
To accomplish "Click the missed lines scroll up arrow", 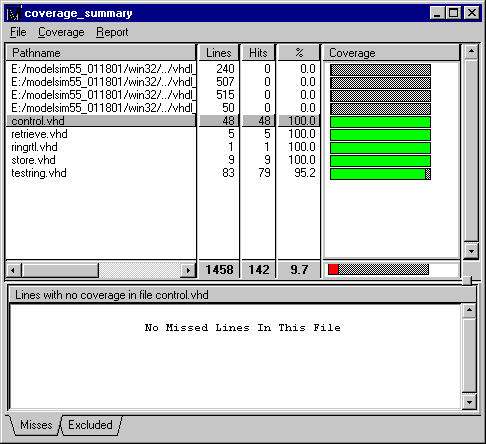I will (x=469, y=310).
